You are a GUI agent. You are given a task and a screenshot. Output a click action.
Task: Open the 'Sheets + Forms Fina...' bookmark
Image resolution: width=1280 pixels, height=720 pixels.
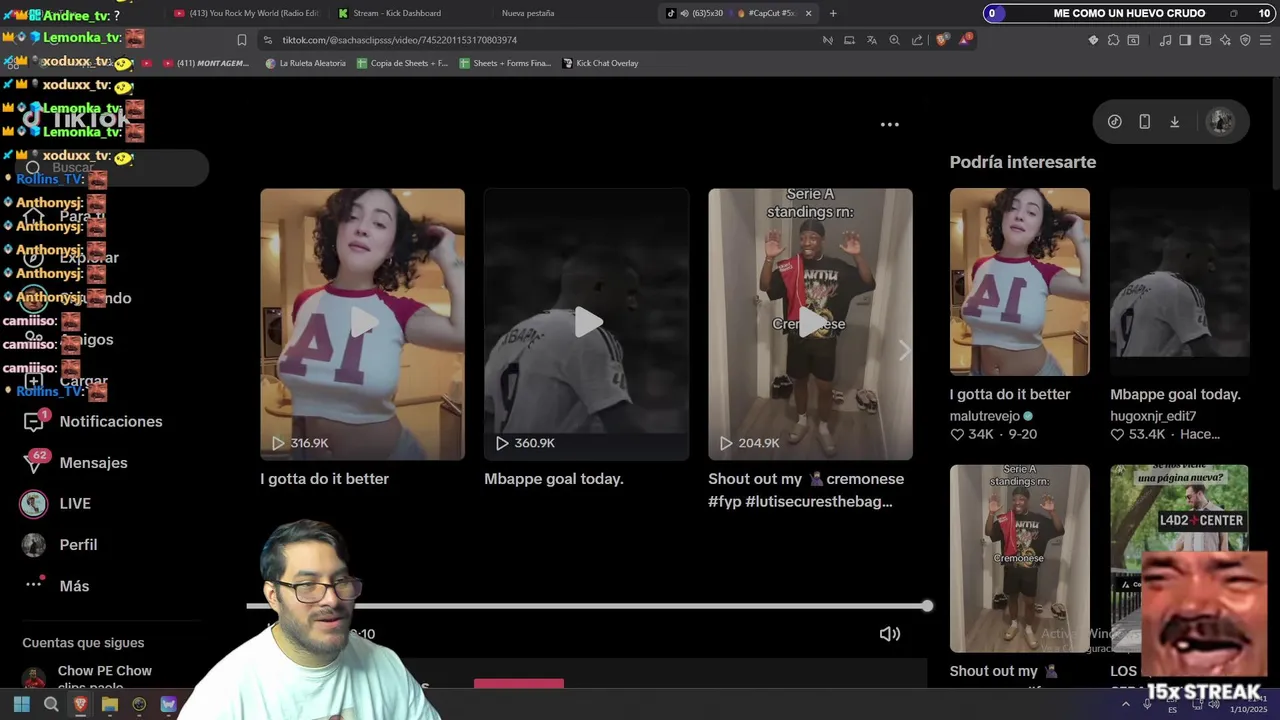tap(505, 63)
